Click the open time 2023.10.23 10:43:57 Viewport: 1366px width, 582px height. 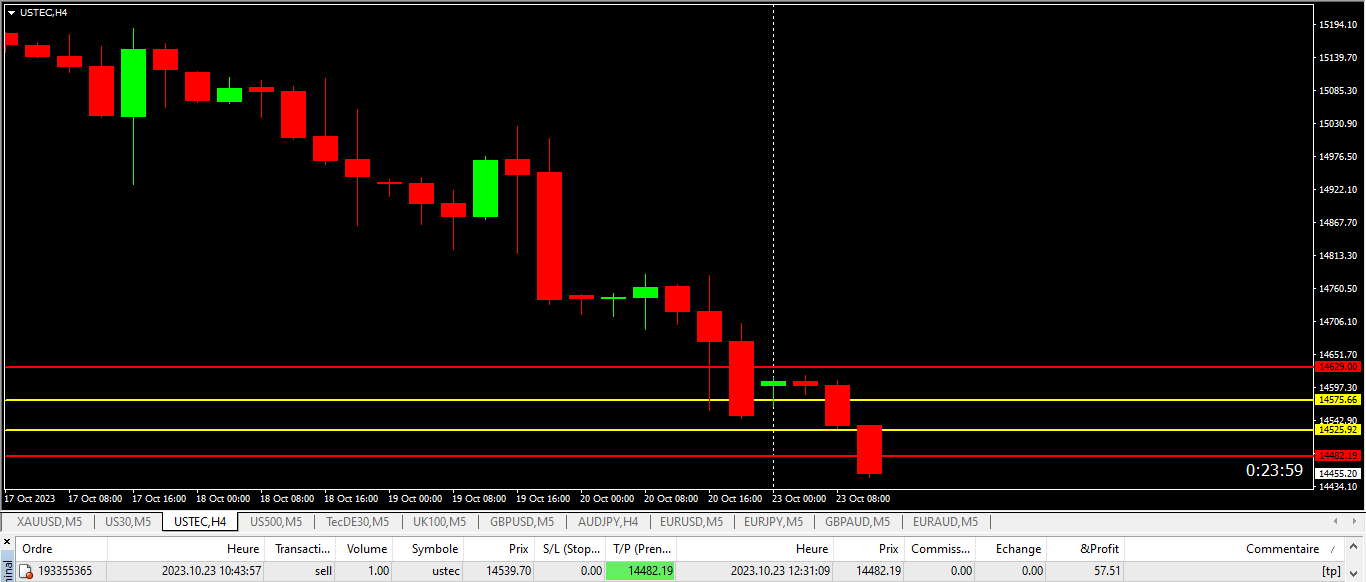(x=212, y=571)
